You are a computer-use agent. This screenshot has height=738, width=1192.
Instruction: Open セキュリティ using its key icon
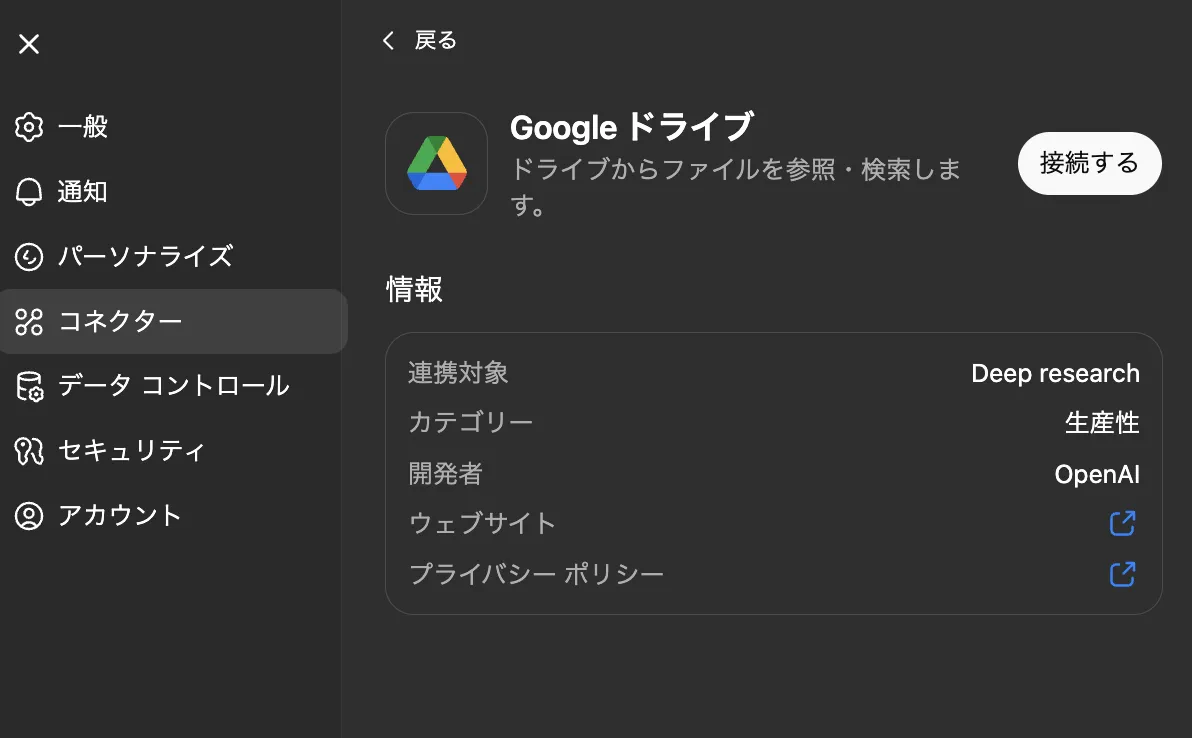pyautogui.click(x=29, y=451)
